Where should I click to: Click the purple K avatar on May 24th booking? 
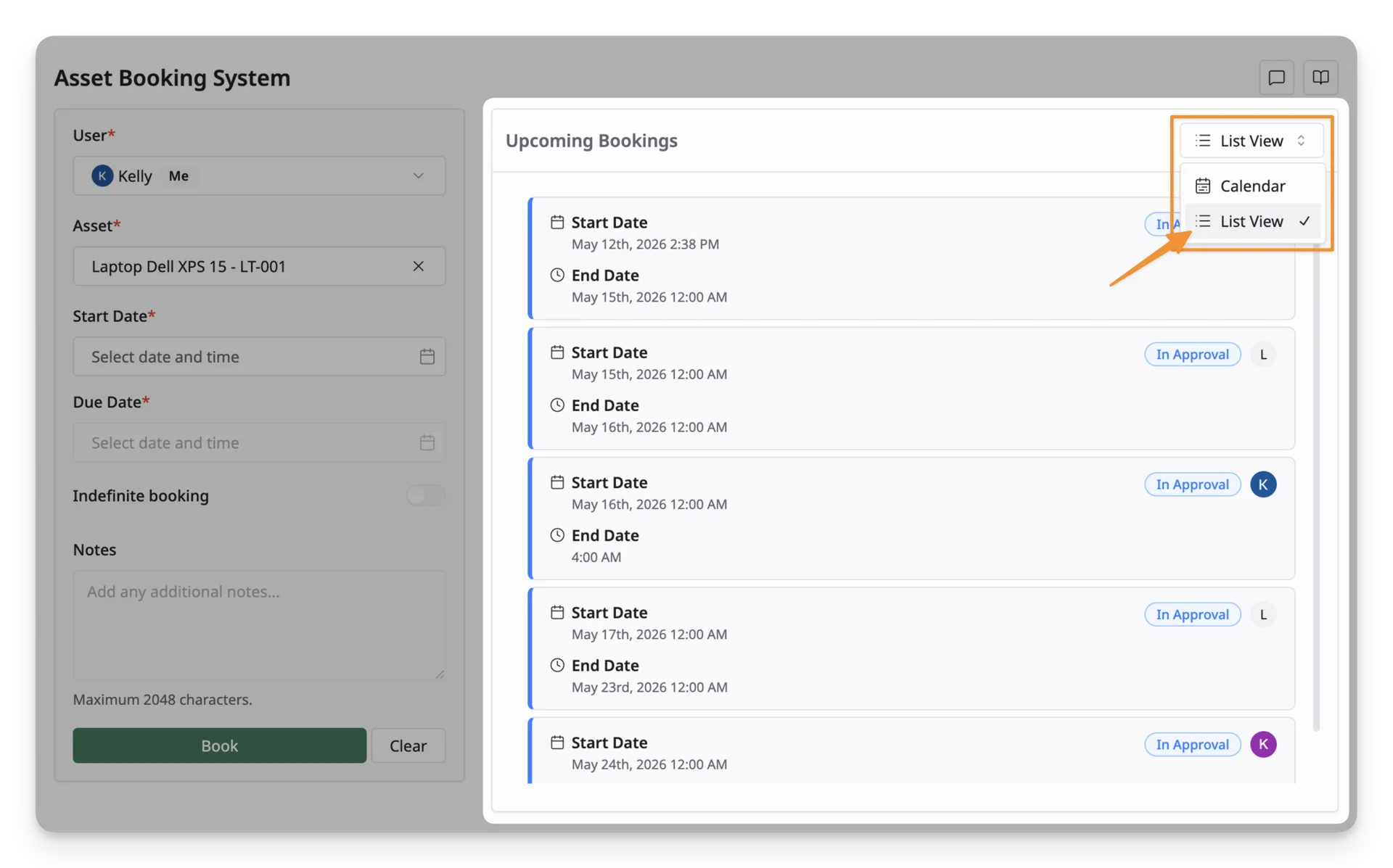click(x=1262, y=745)
